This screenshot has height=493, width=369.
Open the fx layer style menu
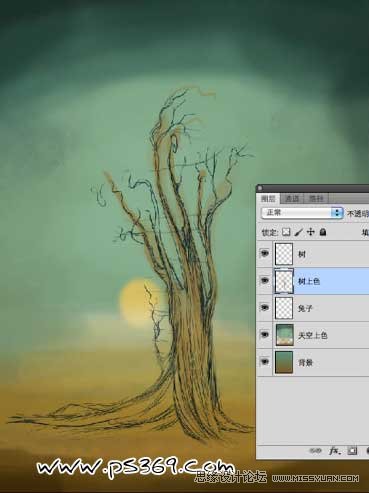pos(335,451)
